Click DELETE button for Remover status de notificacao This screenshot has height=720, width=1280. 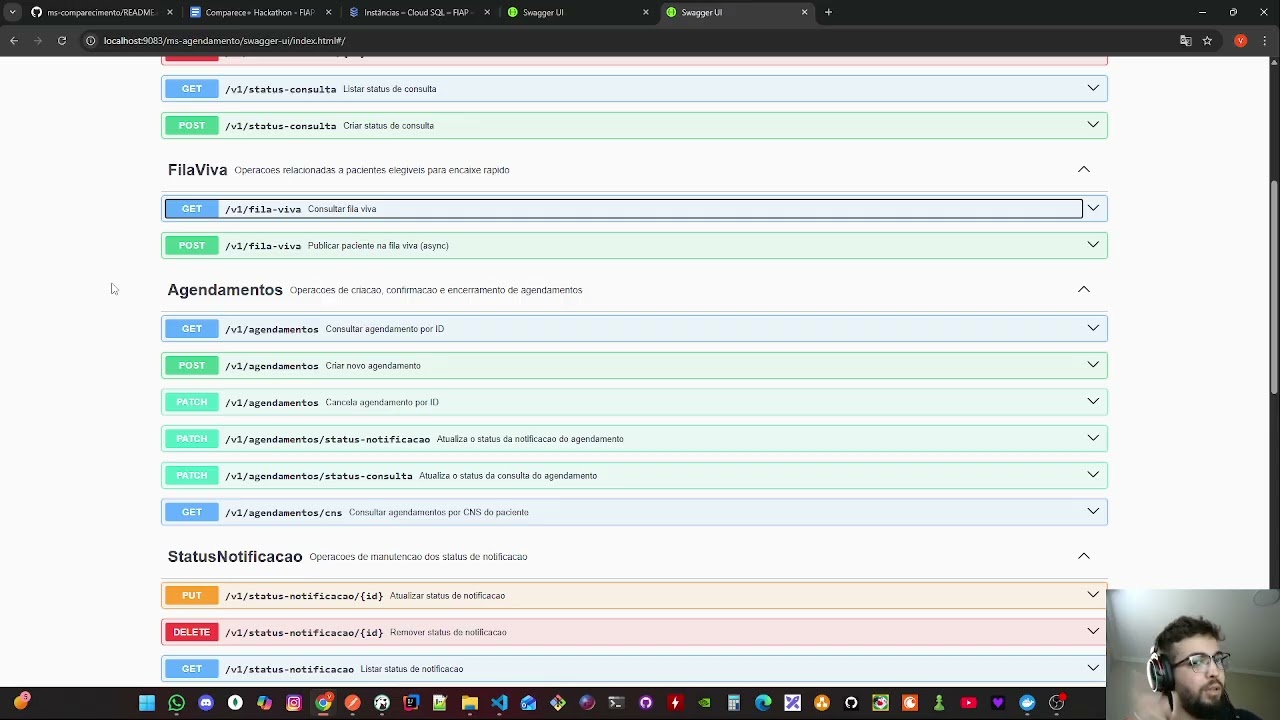192,632
